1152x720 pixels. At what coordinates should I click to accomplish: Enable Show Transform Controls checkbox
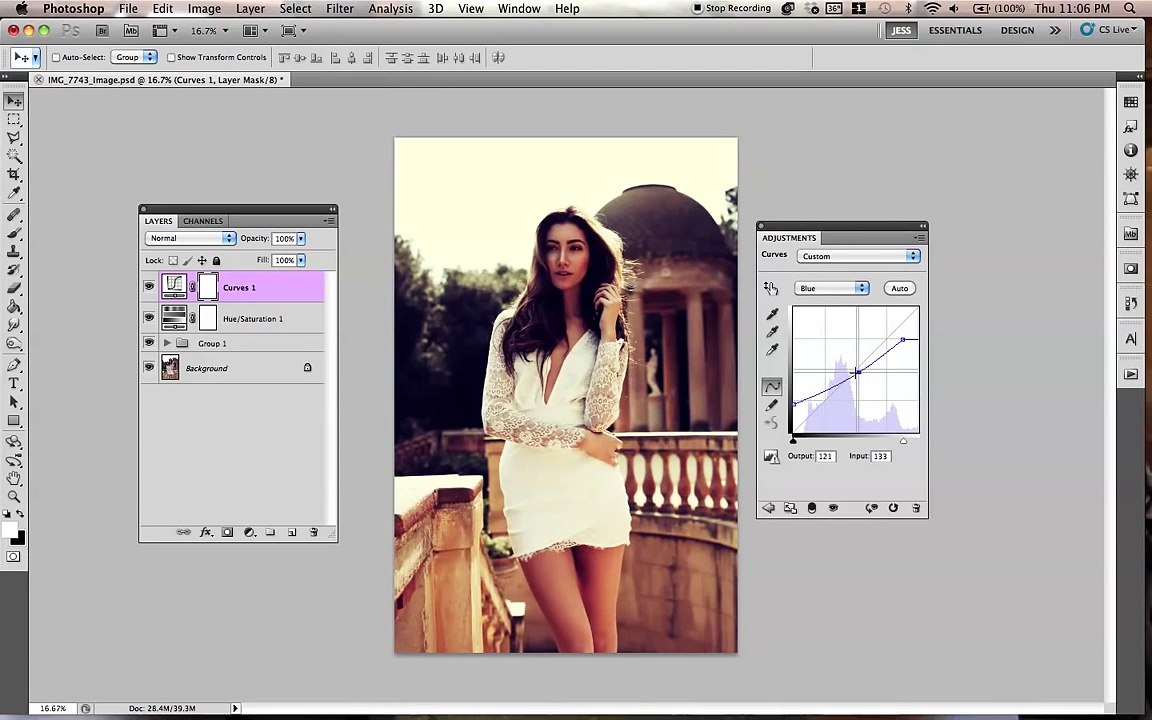(x=171, y=57)
